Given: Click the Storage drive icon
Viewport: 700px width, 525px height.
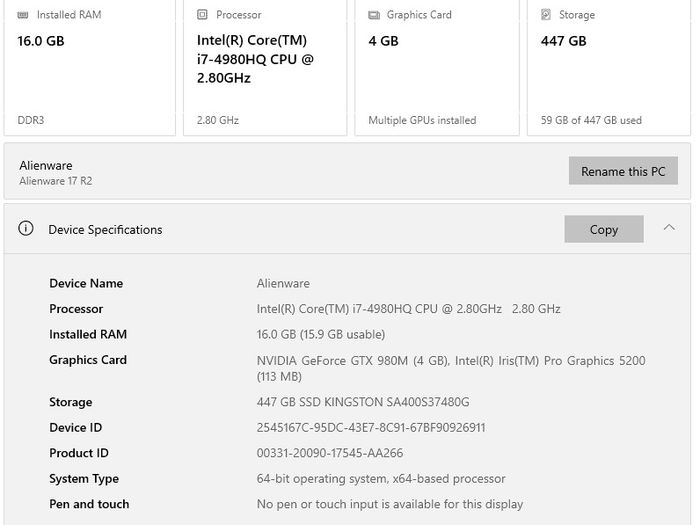Looking at the screenshot, I should [546, 15].
